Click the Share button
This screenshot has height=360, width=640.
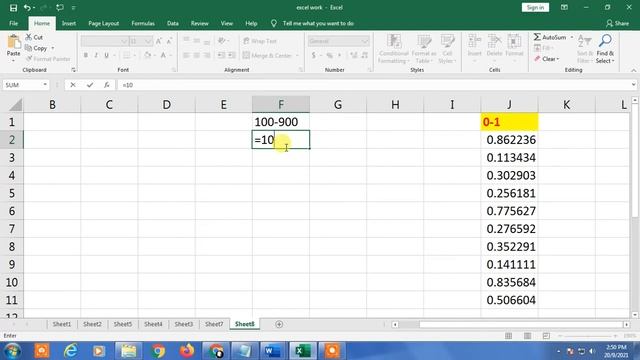[617, 24]
